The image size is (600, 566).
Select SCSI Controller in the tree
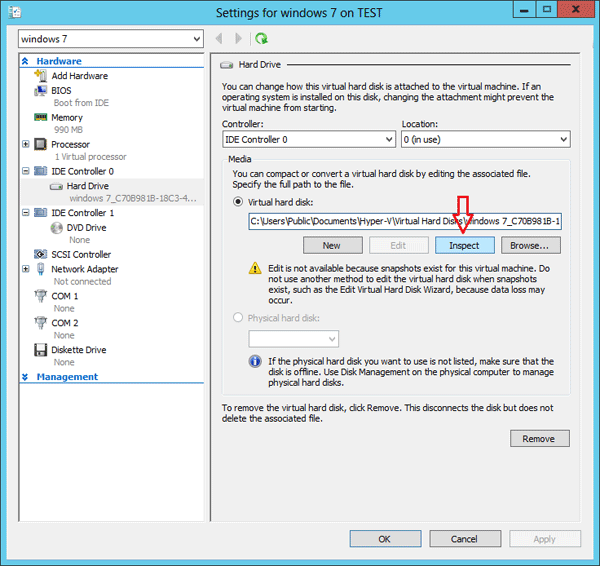point(80,255)
